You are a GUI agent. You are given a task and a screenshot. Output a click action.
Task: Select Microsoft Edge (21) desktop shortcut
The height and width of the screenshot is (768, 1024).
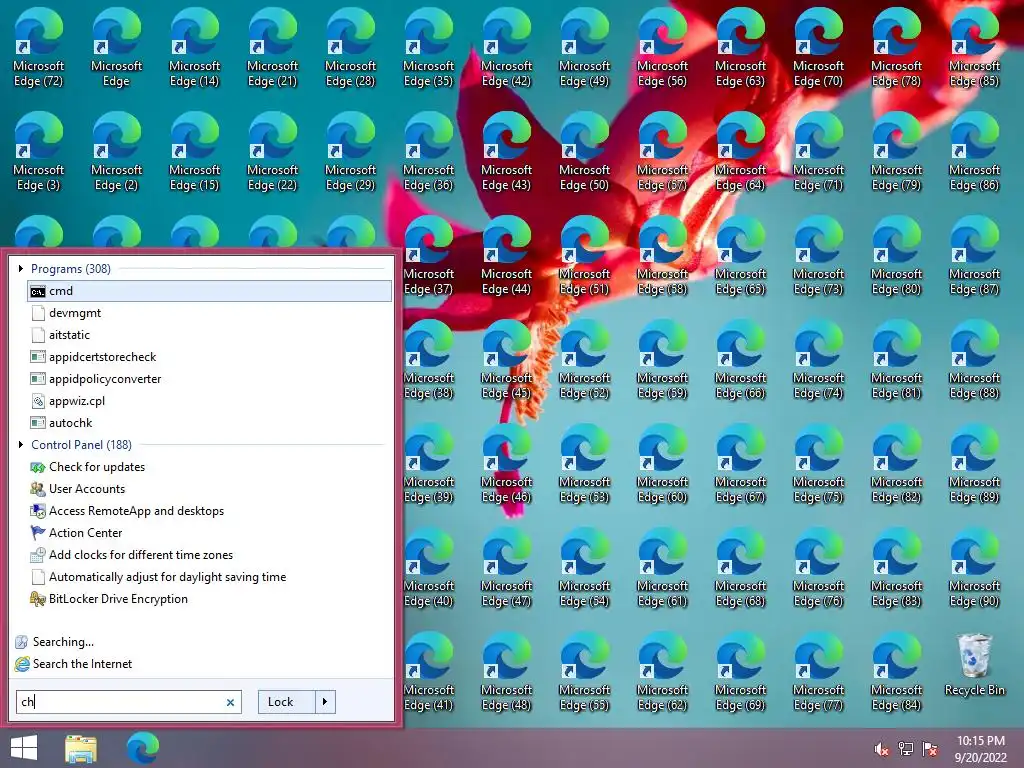[x=272, y=48]
